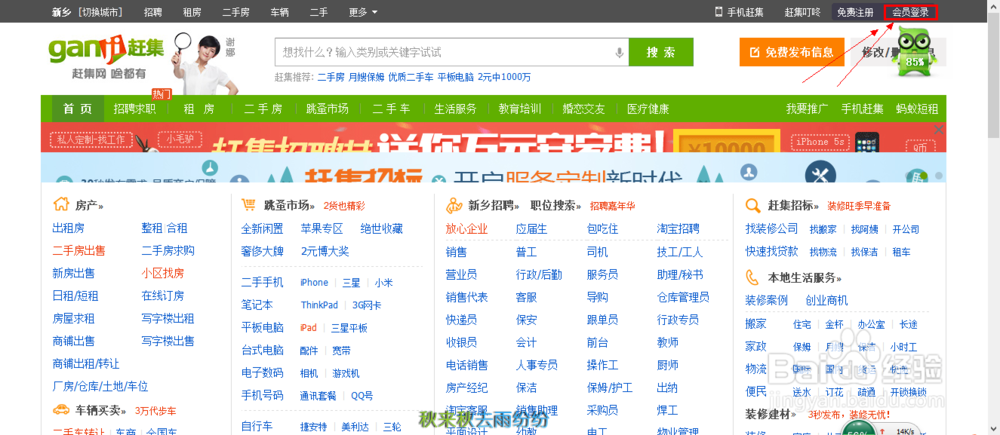Close the red banner advertisement
The height and width of the screenshot is (435, 1000).
coord(938,129)
